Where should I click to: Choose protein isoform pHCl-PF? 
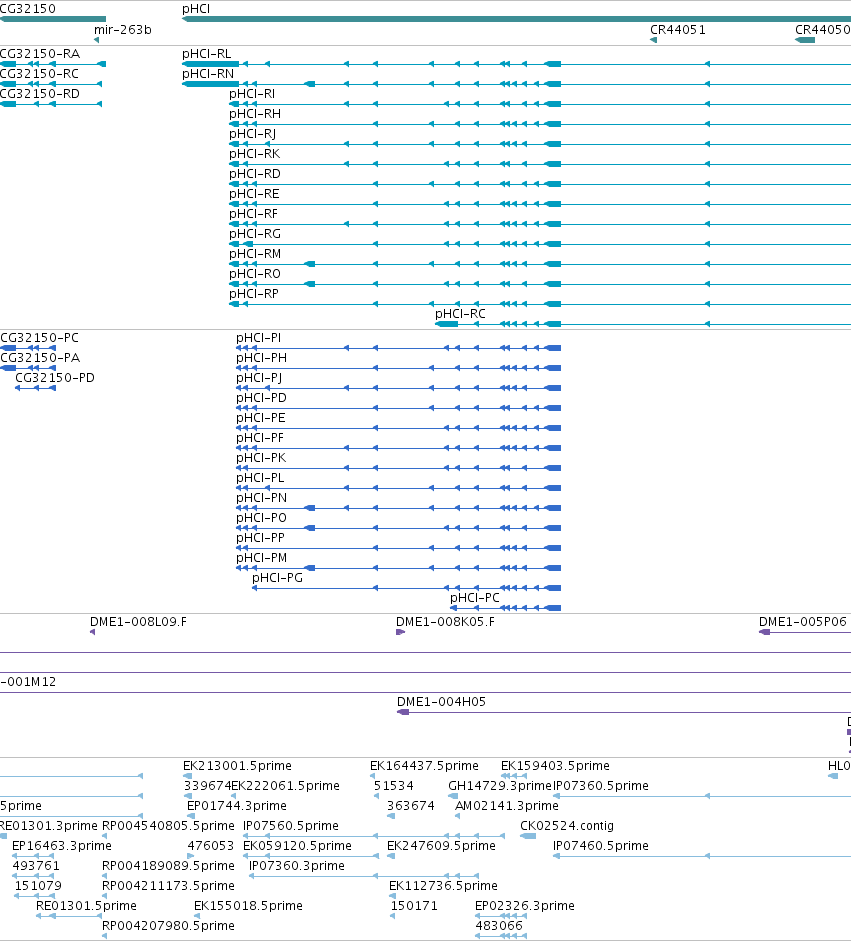coord(260,437)
